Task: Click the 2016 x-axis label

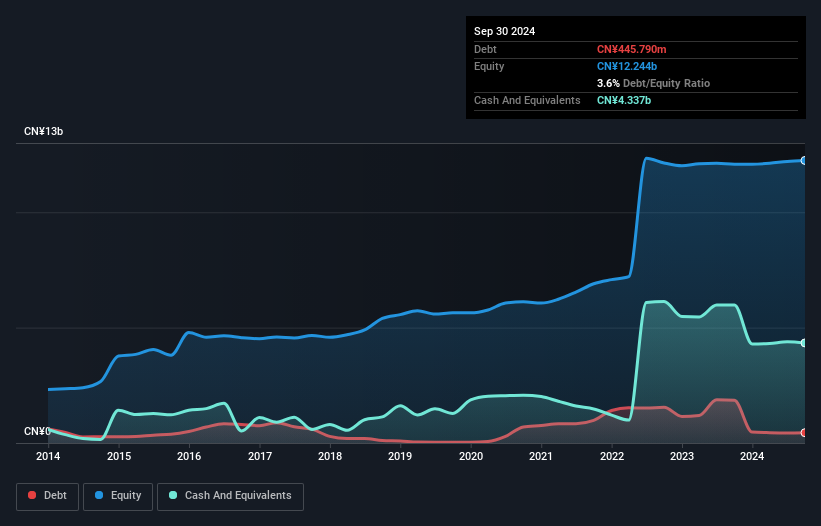Action: 189,456
